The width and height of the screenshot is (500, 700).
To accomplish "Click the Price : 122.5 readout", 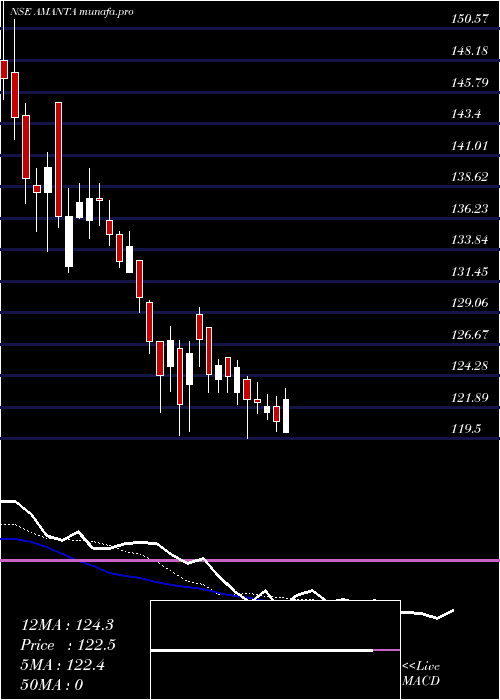I will pyautogui.click(x=68, y=645).
